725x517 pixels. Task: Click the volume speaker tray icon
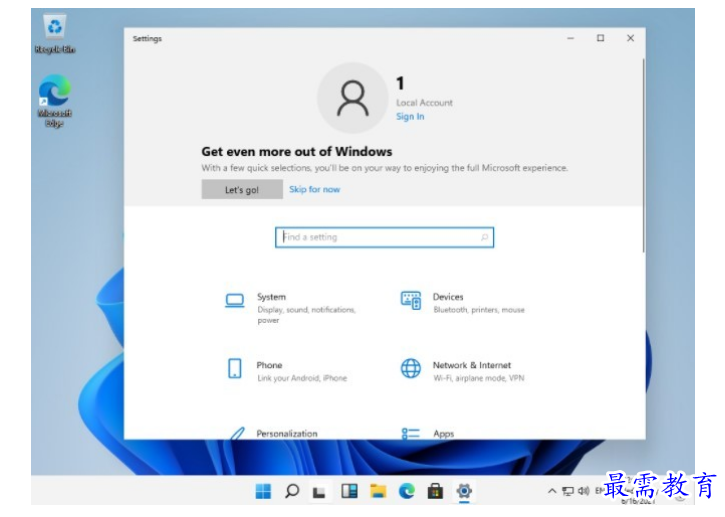pos(584,491)
